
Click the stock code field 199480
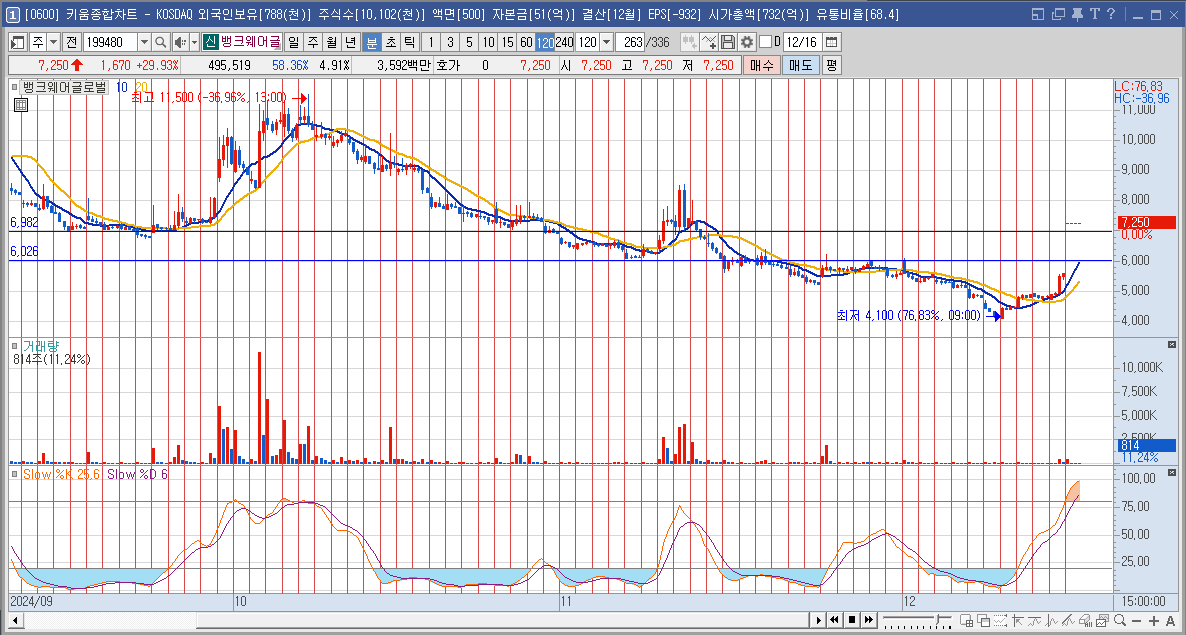(x=110, y=42)
